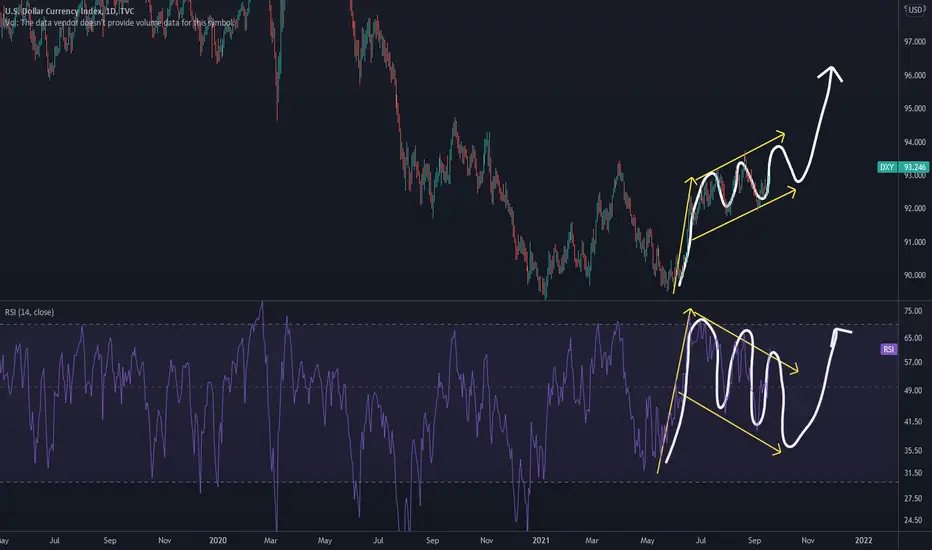Select the volume data vendor notice text
The width and height of the screenshot is (932, 550).
[x=119, y=23]
